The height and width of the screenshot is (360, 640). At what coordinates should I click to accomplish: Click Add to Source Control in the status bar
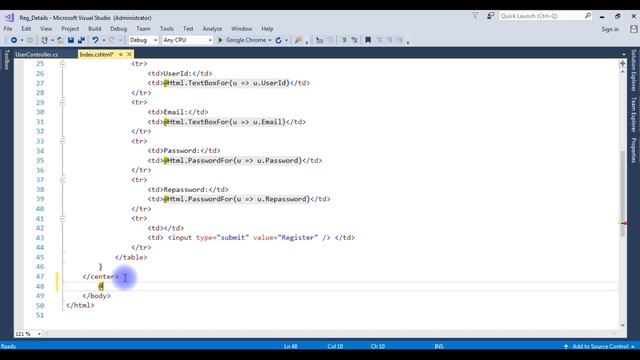click(x=600, y=347)
